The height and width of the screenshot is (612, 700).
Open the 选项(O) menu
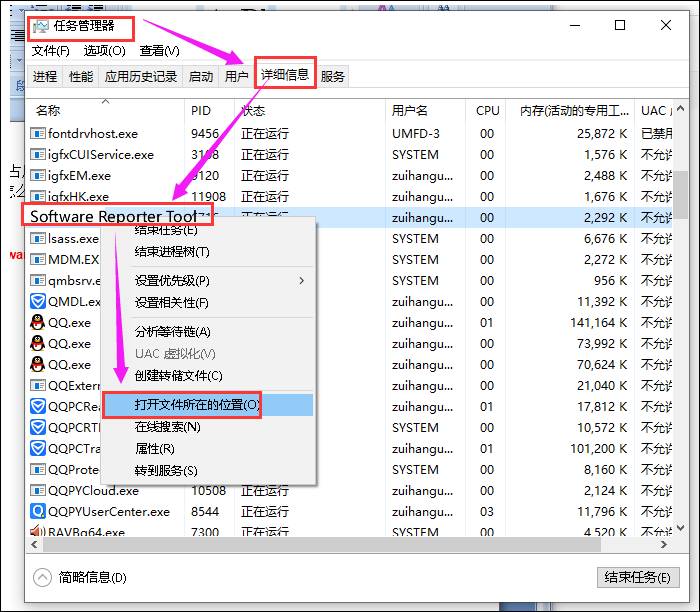point(104,51)
